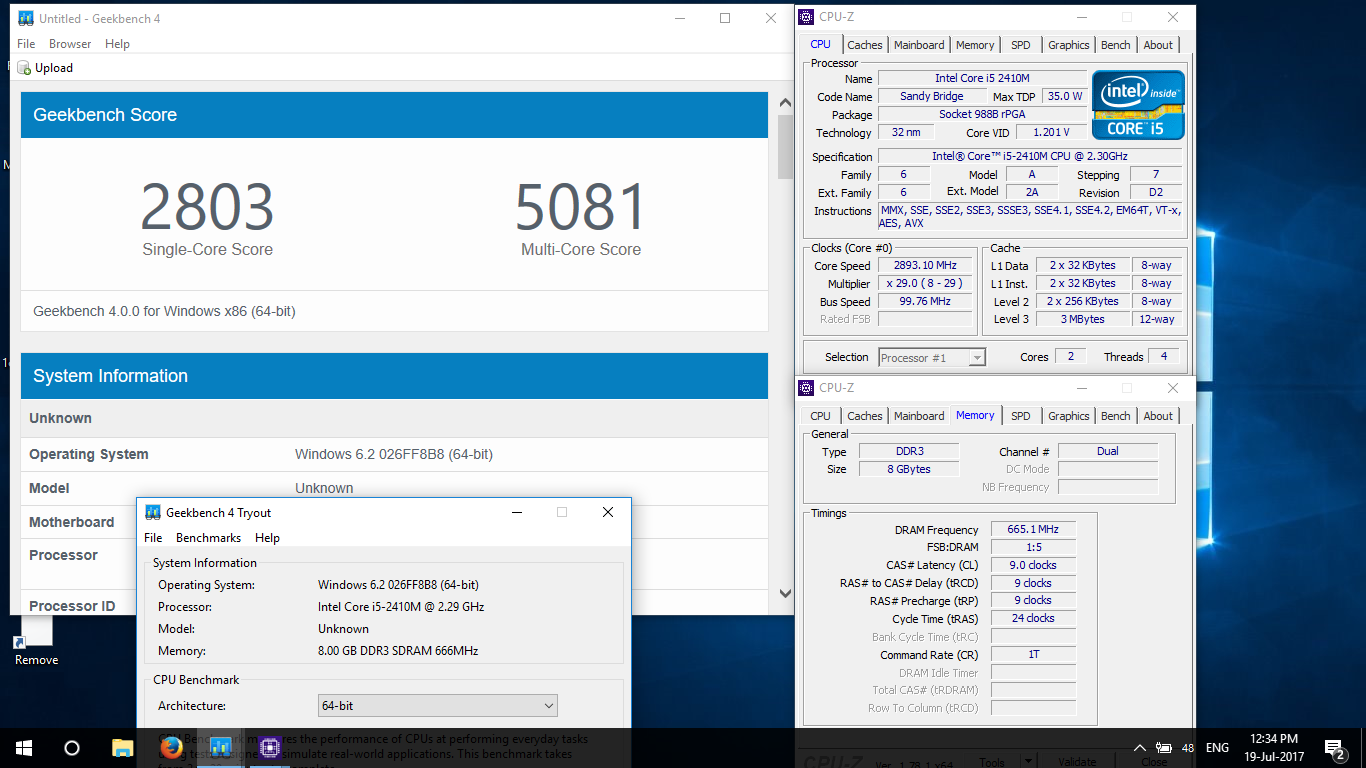Select Graphics tab in upper CPU-Z window

pos(1068,45)
